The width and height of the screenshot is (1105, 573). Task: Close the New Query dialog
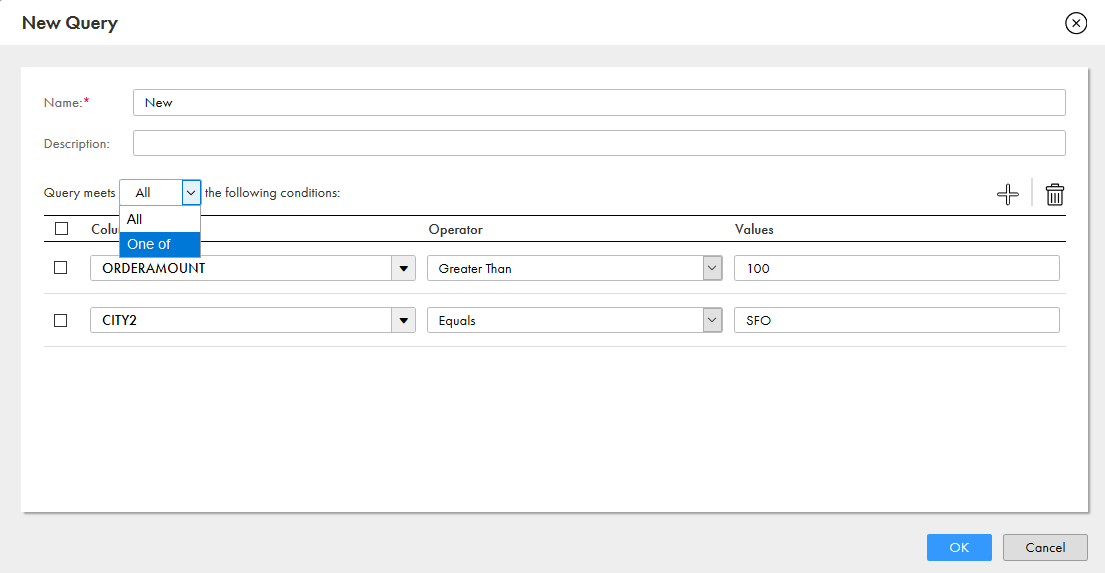tap(1076, 23)
